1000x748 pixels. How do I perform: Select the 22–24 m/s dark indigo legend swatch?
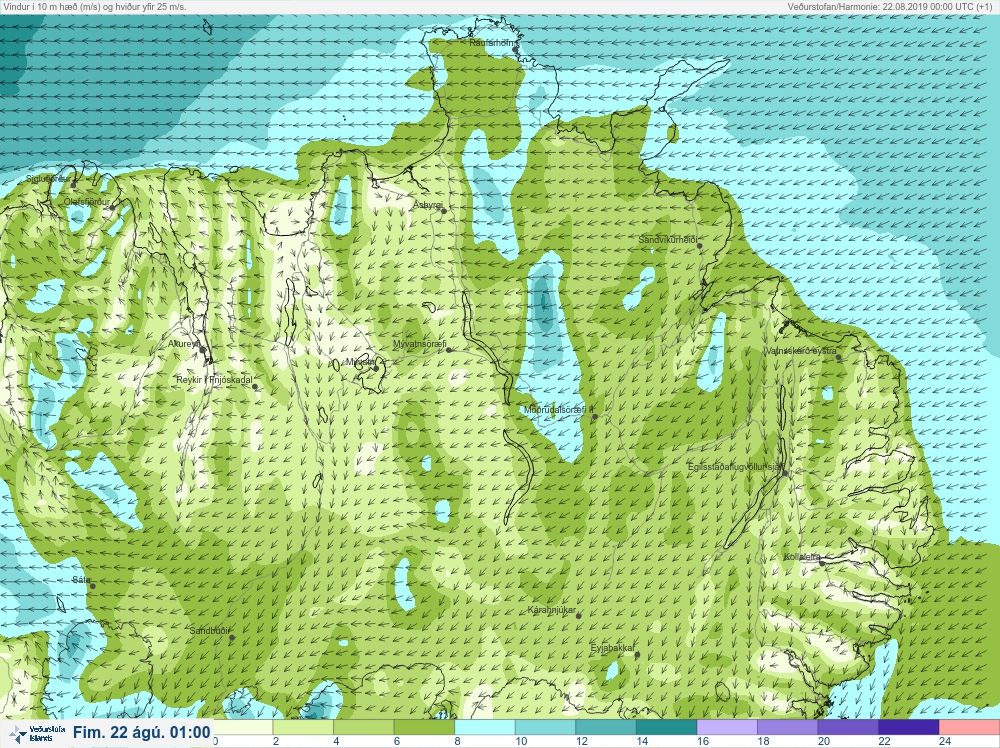pos(909,726)
